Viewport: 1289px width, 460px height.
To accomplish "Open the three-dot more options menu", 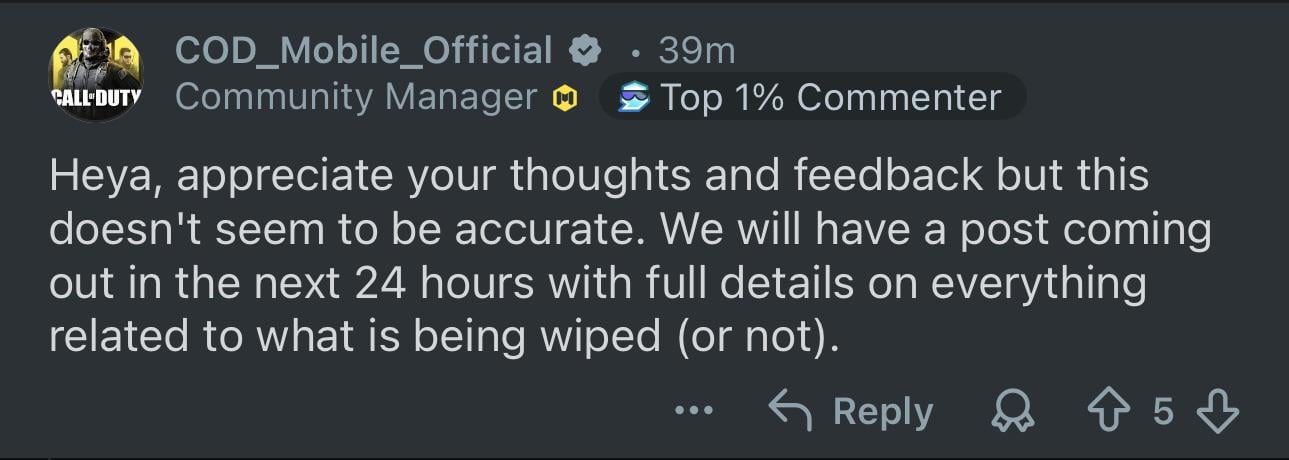I will click(x=694, y=410).
